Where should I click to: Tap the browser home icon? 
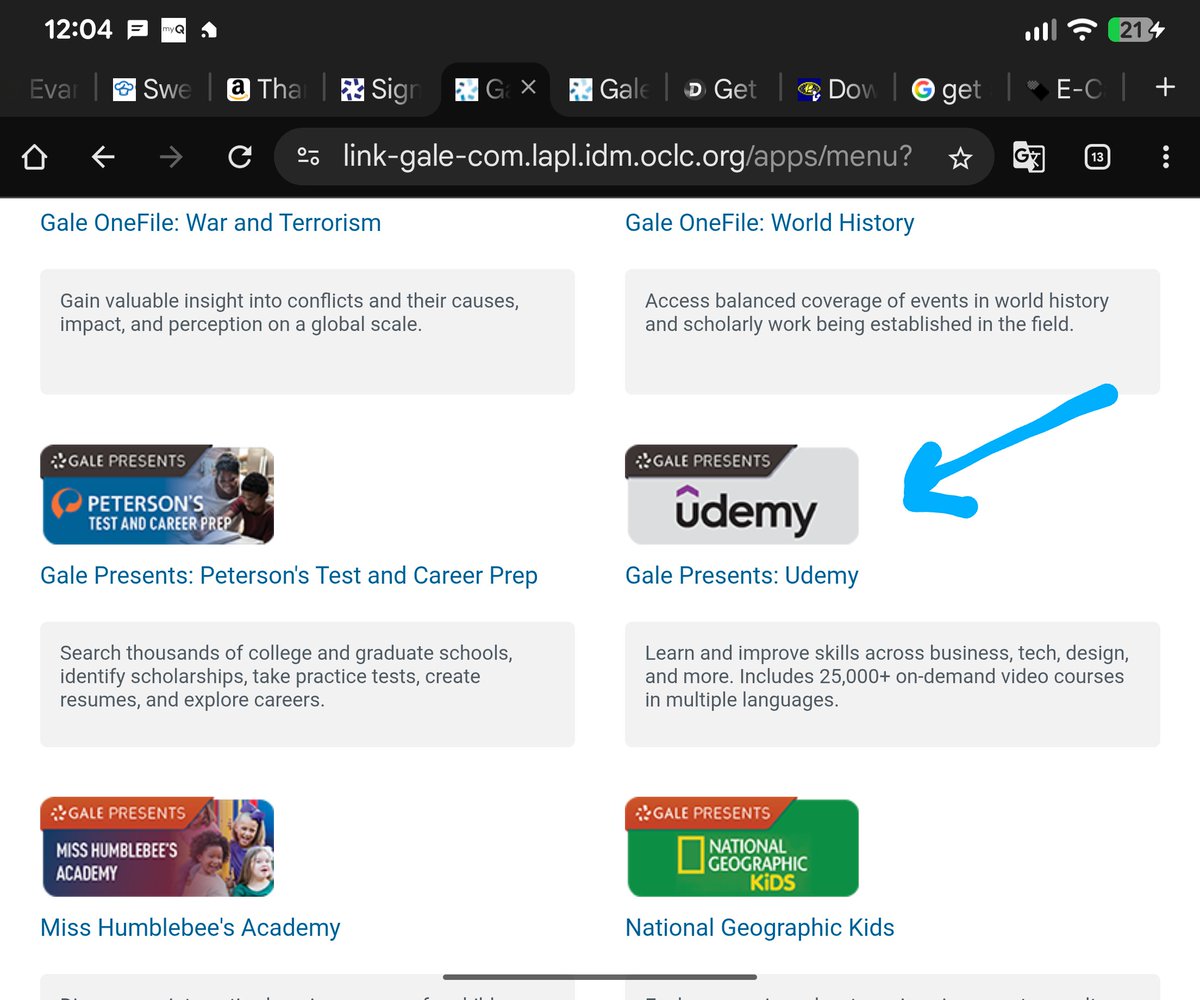coord(34,157)
